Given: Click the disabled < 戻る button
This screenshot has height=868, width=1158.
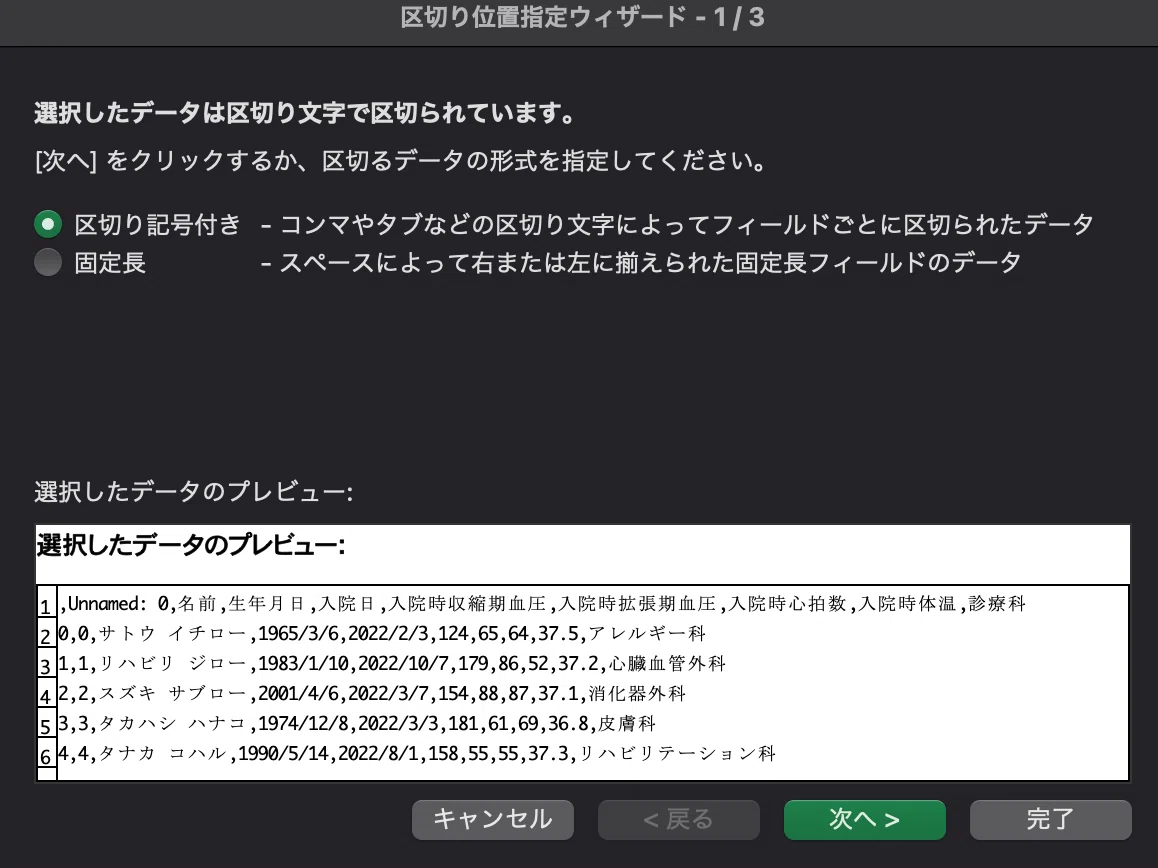Looking at the screenshot, I should click(x=679, y=819).
